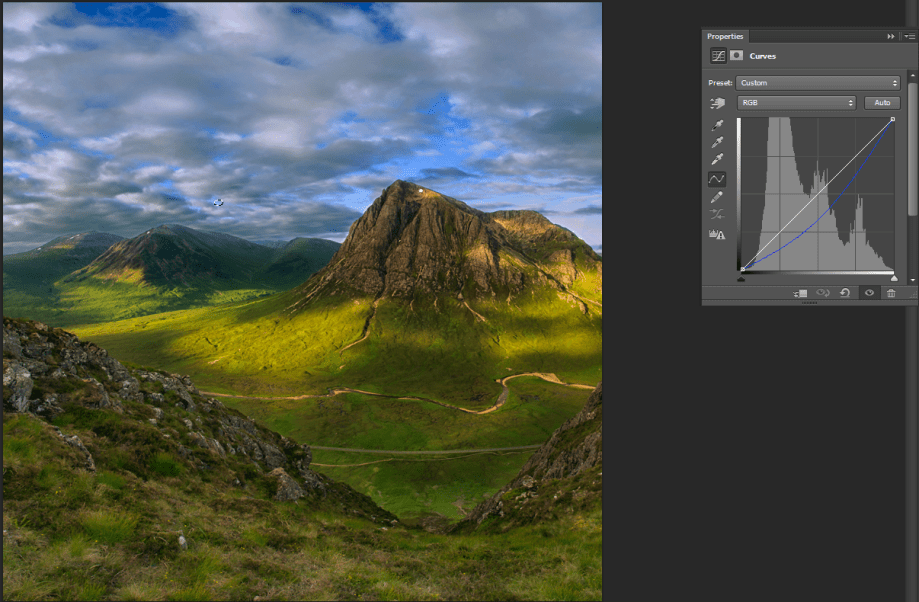Viewport: 919px width, 602px height.
Task: Select the gray point eyedropper
Action: (x=717, y=142)
